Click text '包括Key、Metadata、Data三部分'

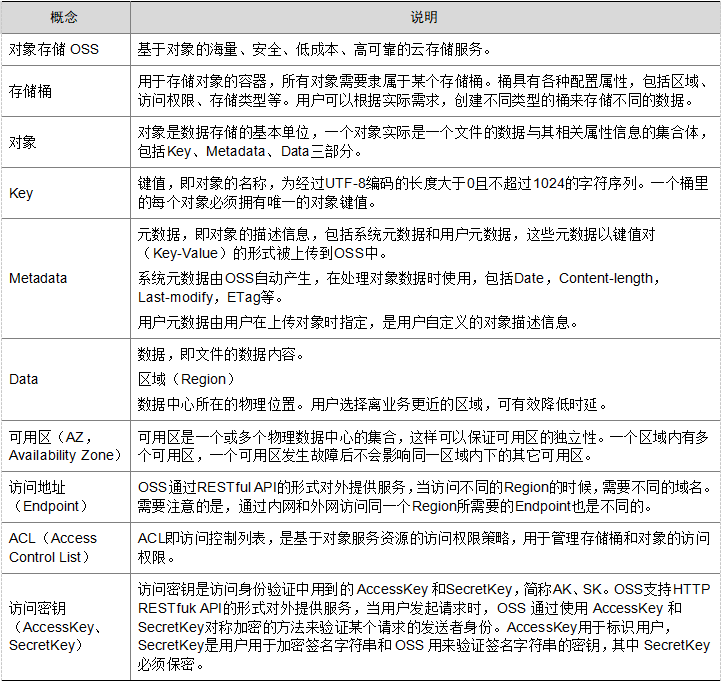click(x=245, y=151)
